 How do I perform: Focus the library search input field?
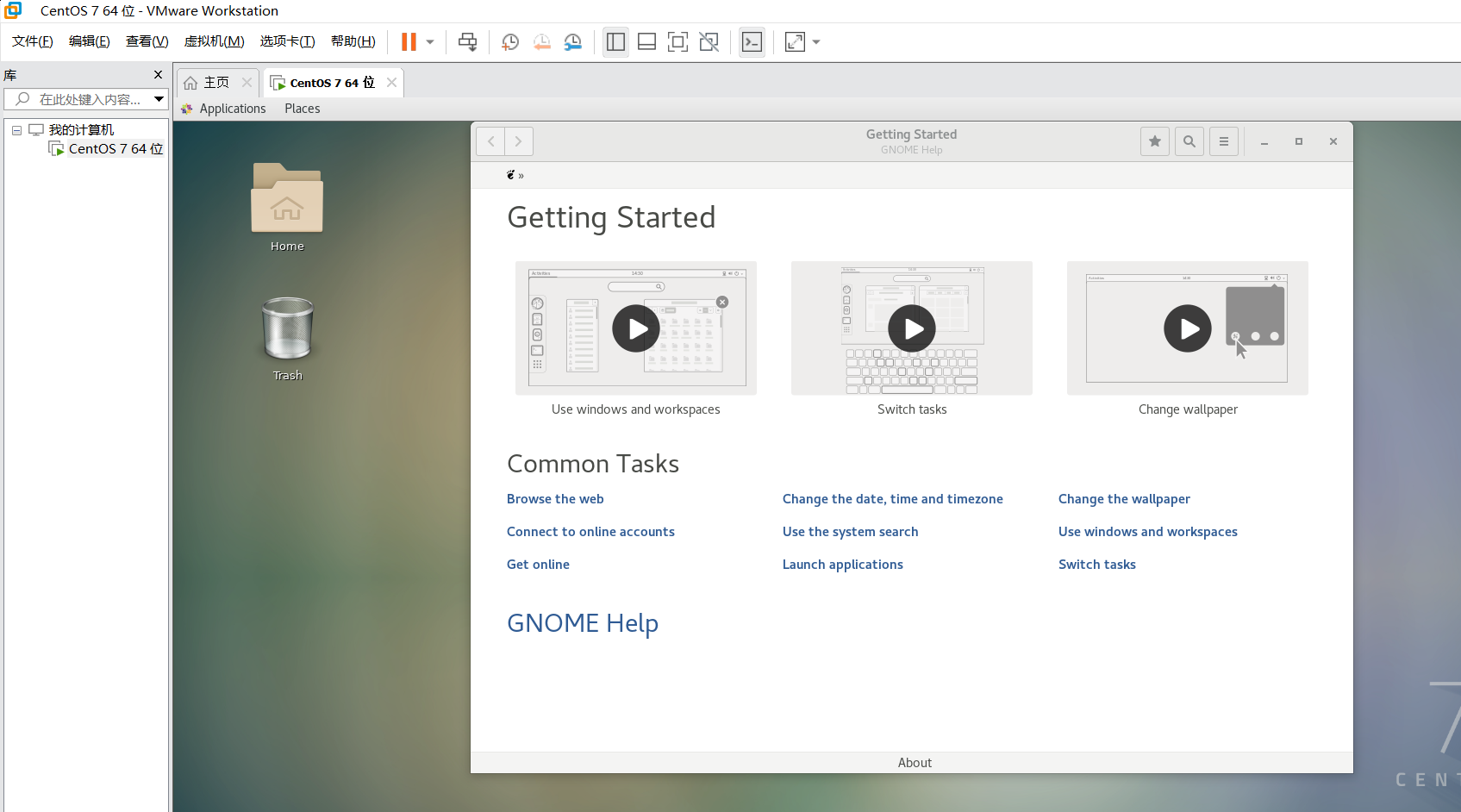click(84, 99)
